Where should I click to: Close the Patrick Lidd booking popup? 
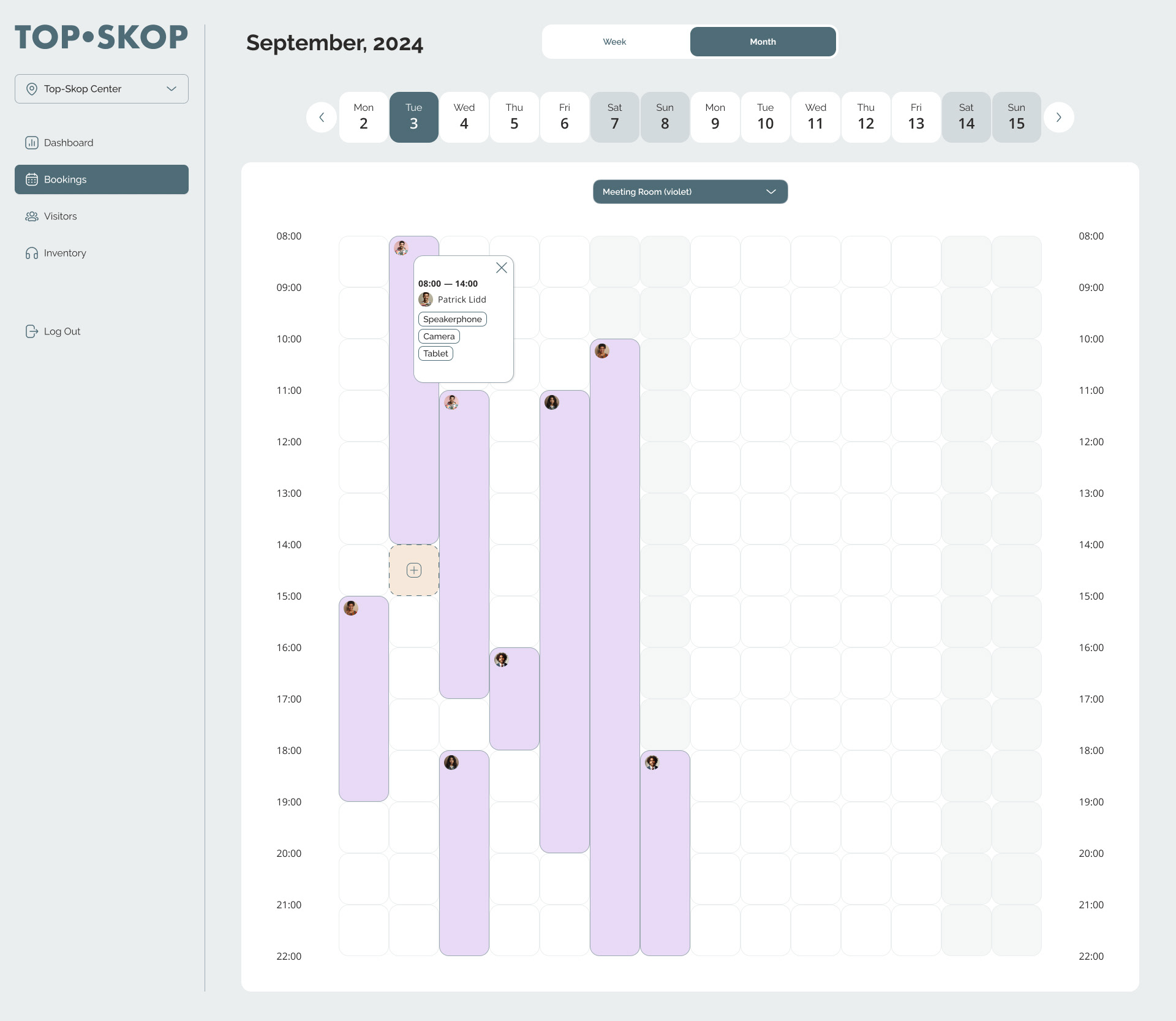coord(501,268)
